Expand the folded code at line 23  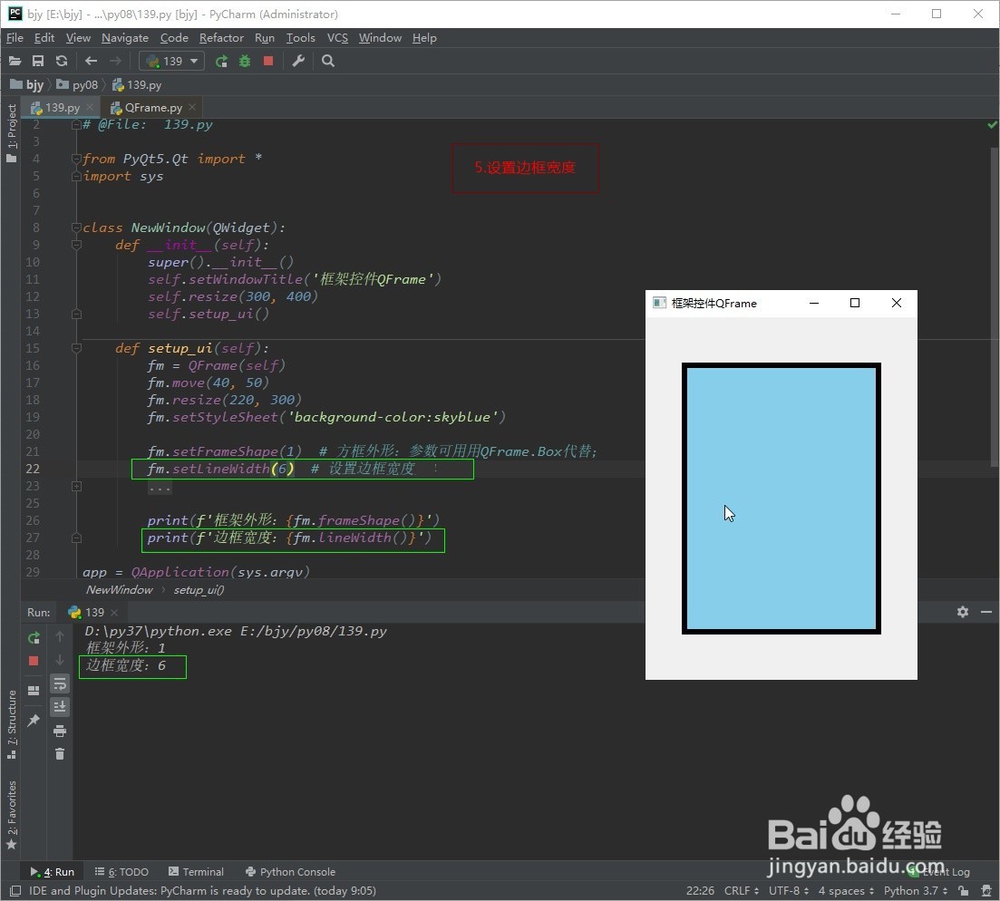(77, 487)
